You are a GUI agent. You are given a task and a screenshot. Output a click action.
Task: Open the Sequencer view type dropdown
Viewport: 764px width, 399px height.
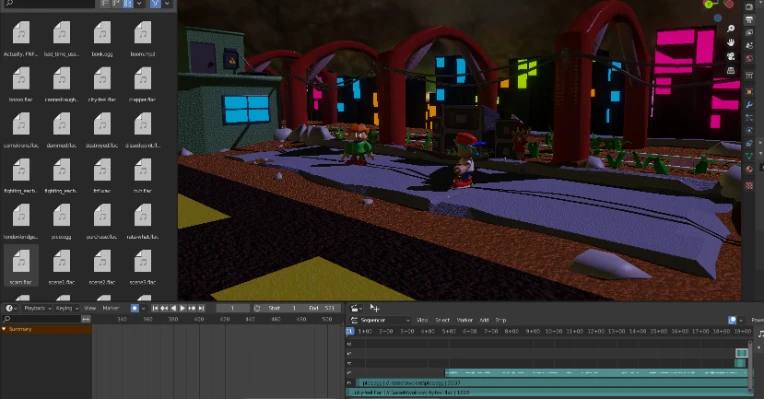click(380, 320)
